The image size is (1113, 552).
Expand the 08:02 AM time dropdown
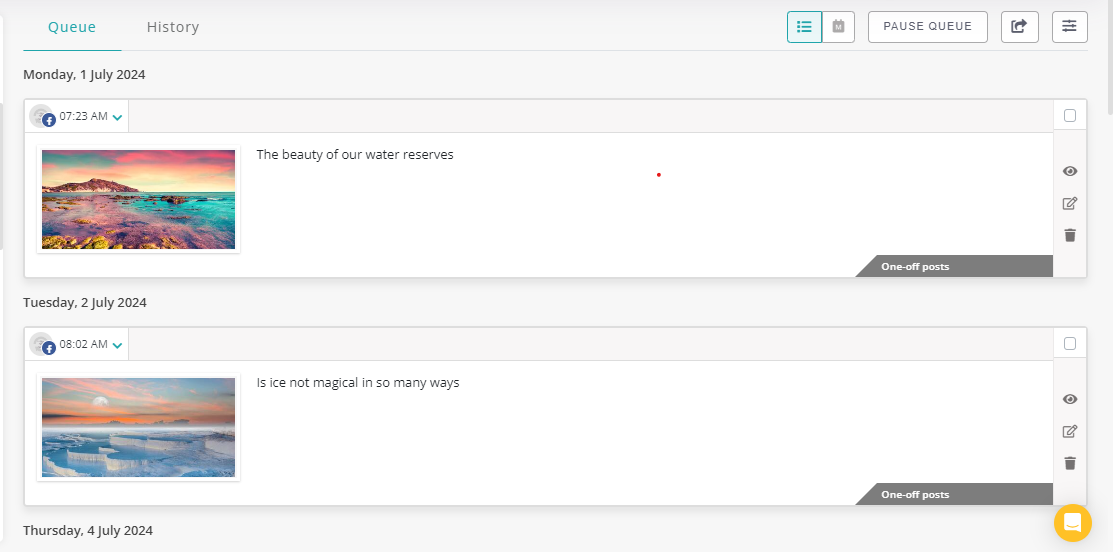(117, 346)
